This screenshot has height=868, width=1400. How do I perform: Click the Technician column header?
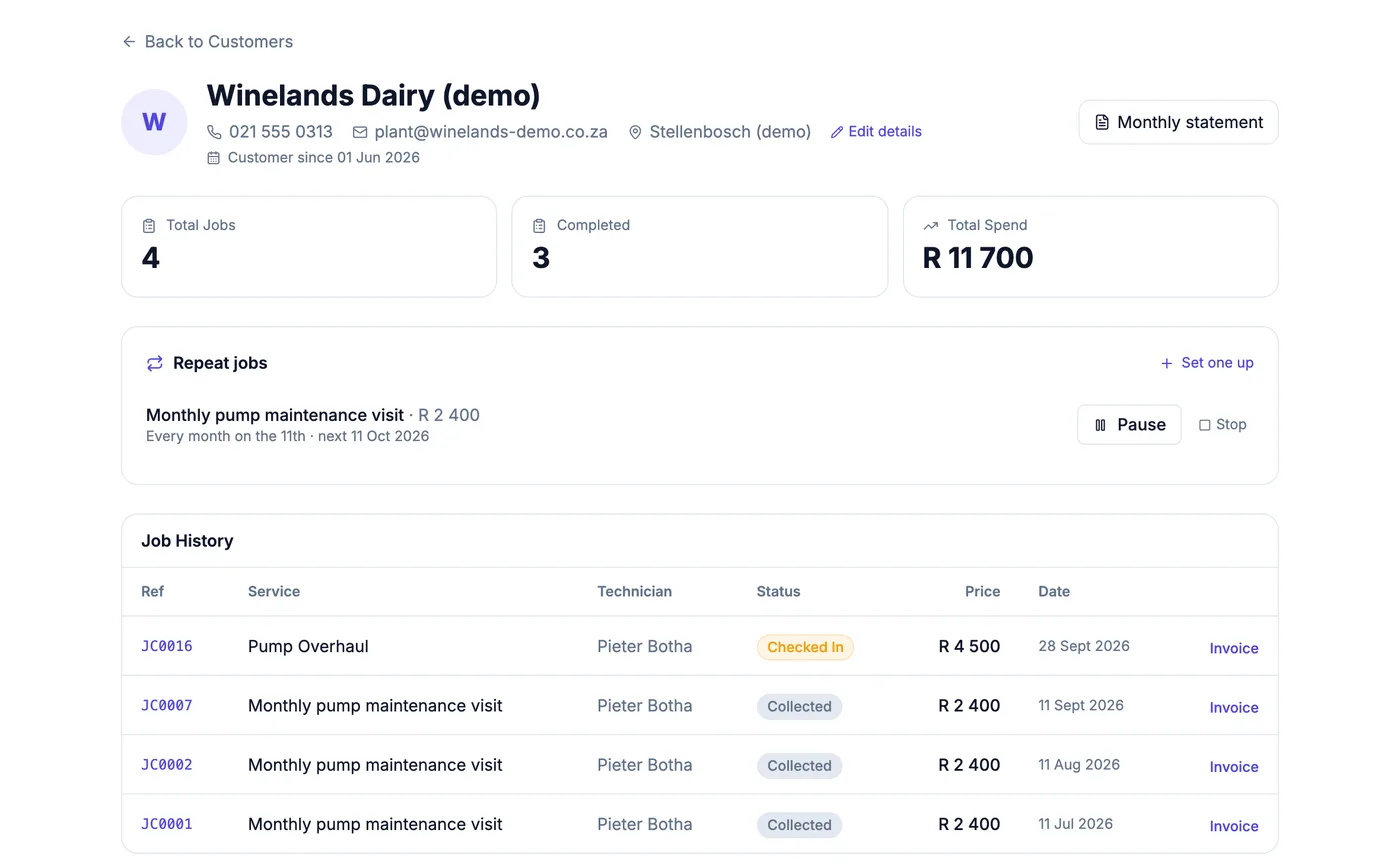click(634, 592)
